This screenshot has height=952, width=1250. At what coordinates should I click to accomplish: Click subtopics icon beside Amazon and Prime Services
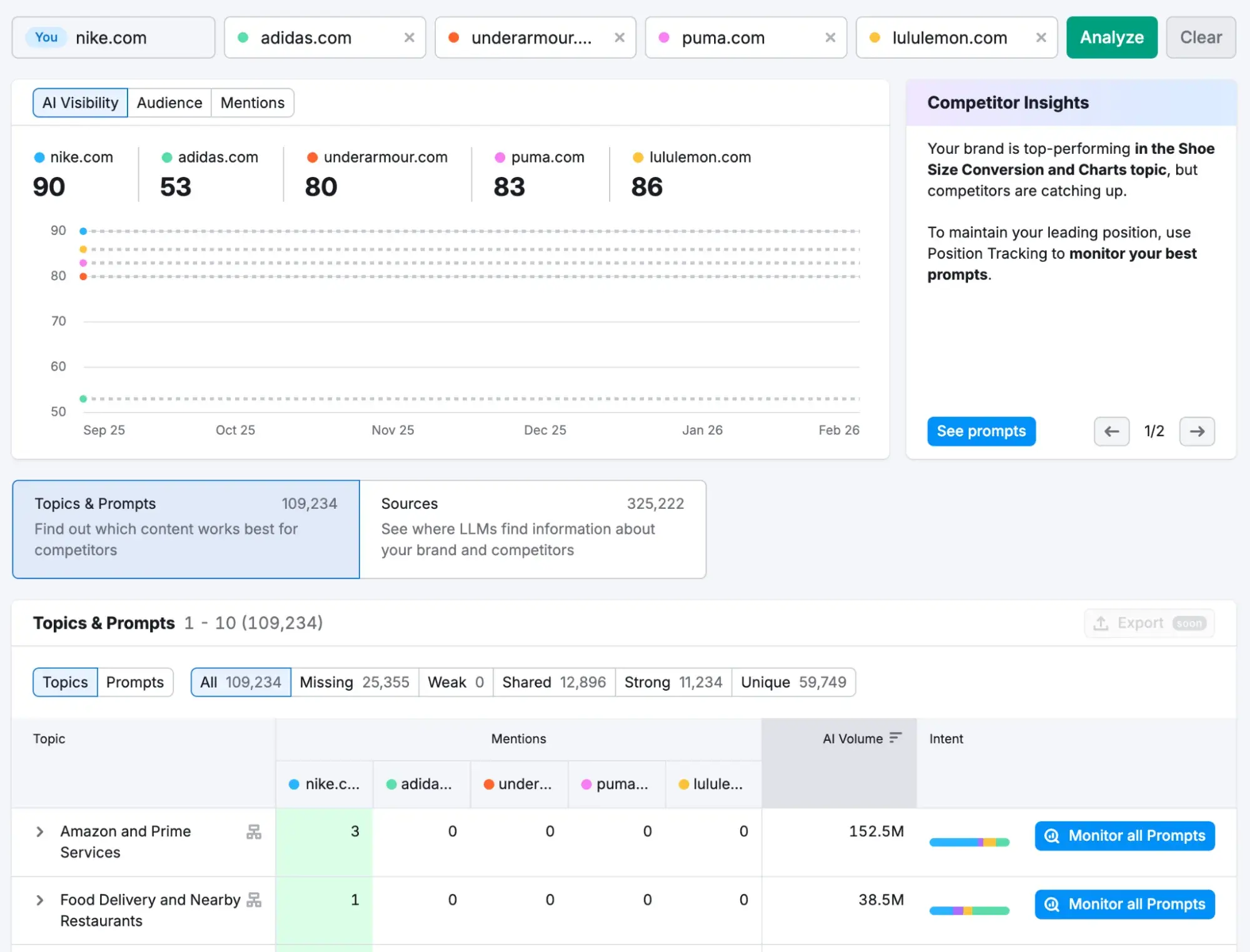(254, 831)
